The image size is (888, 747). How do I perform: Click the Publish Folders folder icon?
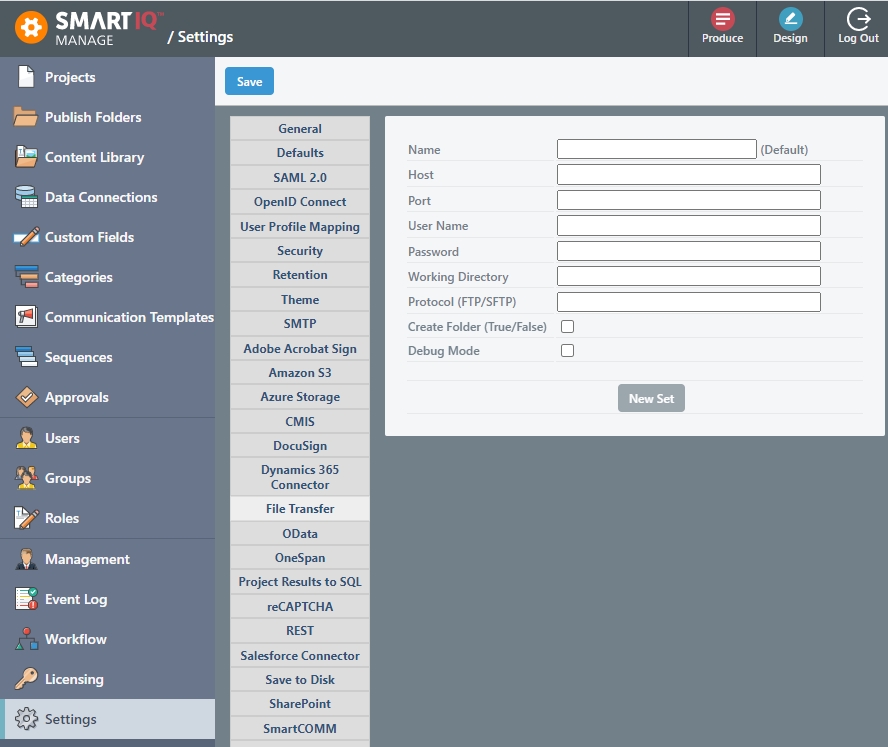tap(26, 117)
